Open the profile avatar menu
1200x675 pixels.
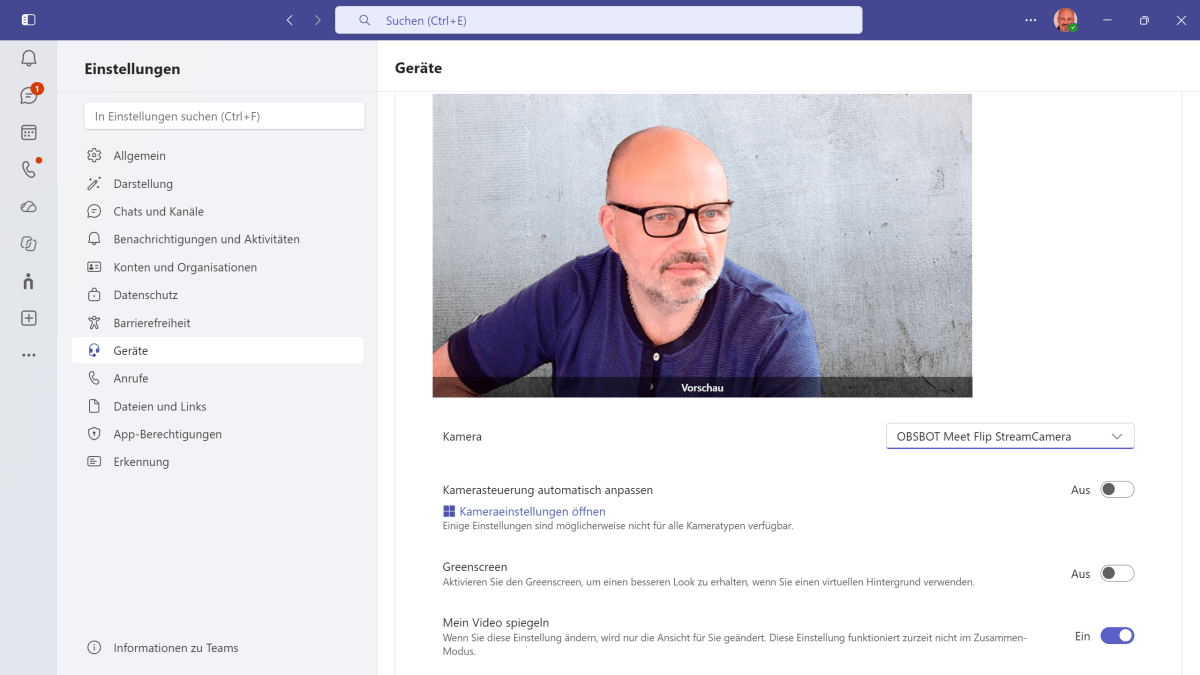(1065, 20)
